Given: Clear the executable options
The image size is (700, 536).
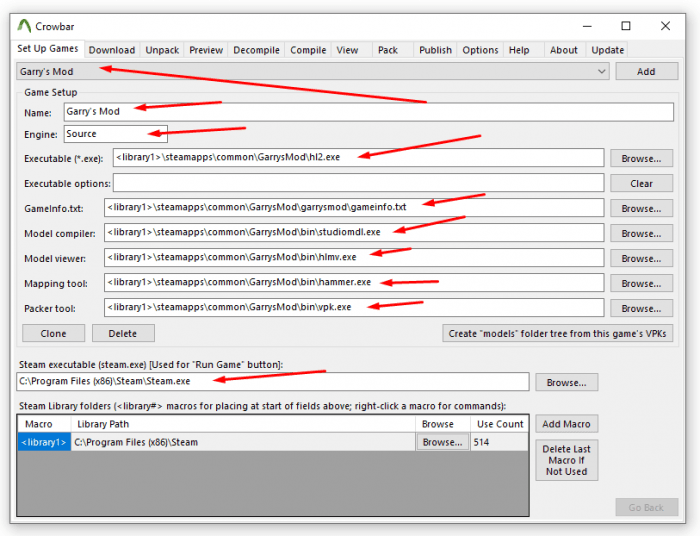Looking at the screenshot, I should [x=642, y=183].
